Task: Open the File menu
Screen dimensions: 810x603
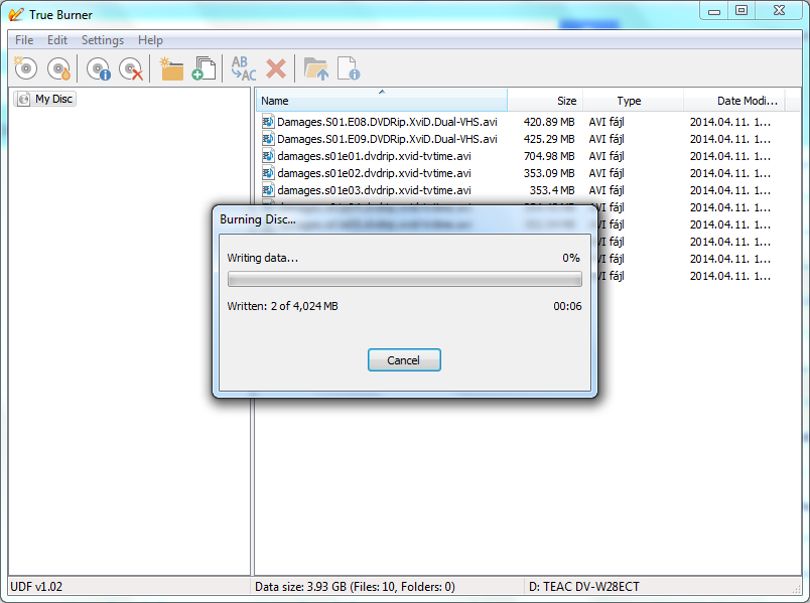Action: [24, 40]
